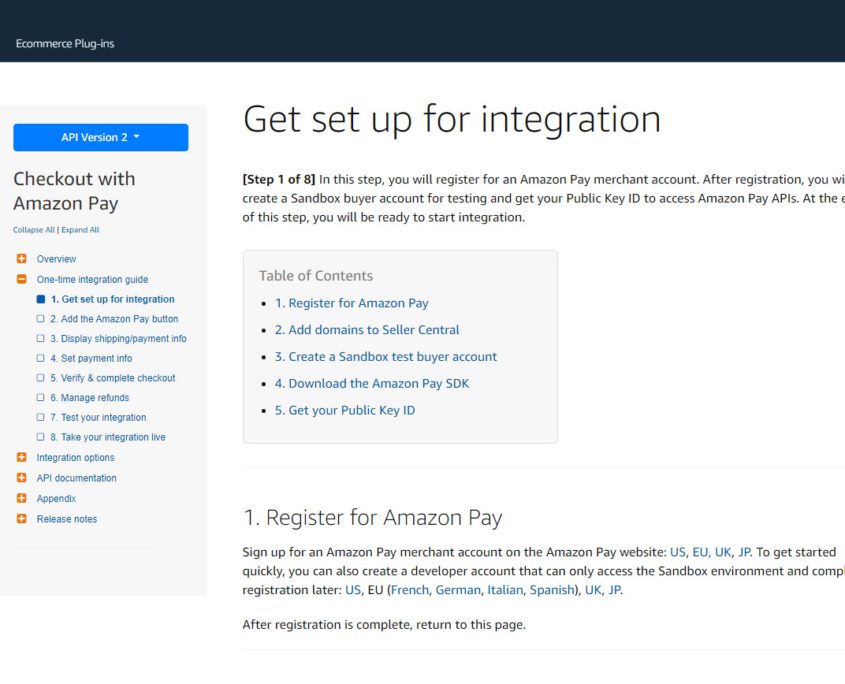The image size is (845, 684).
Task: Jump to Get your Public Key ID
Action: [345, 411]
